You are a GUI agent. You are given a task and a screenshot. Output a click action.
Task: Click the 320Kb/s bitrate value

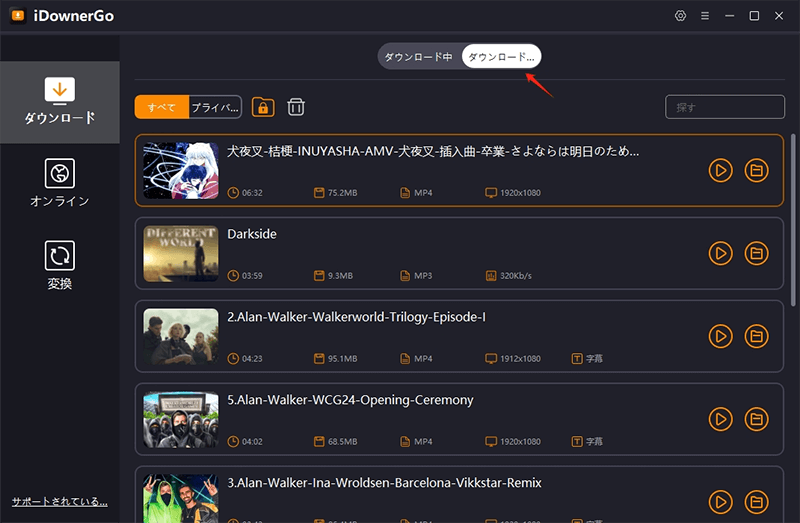[516, 276]
